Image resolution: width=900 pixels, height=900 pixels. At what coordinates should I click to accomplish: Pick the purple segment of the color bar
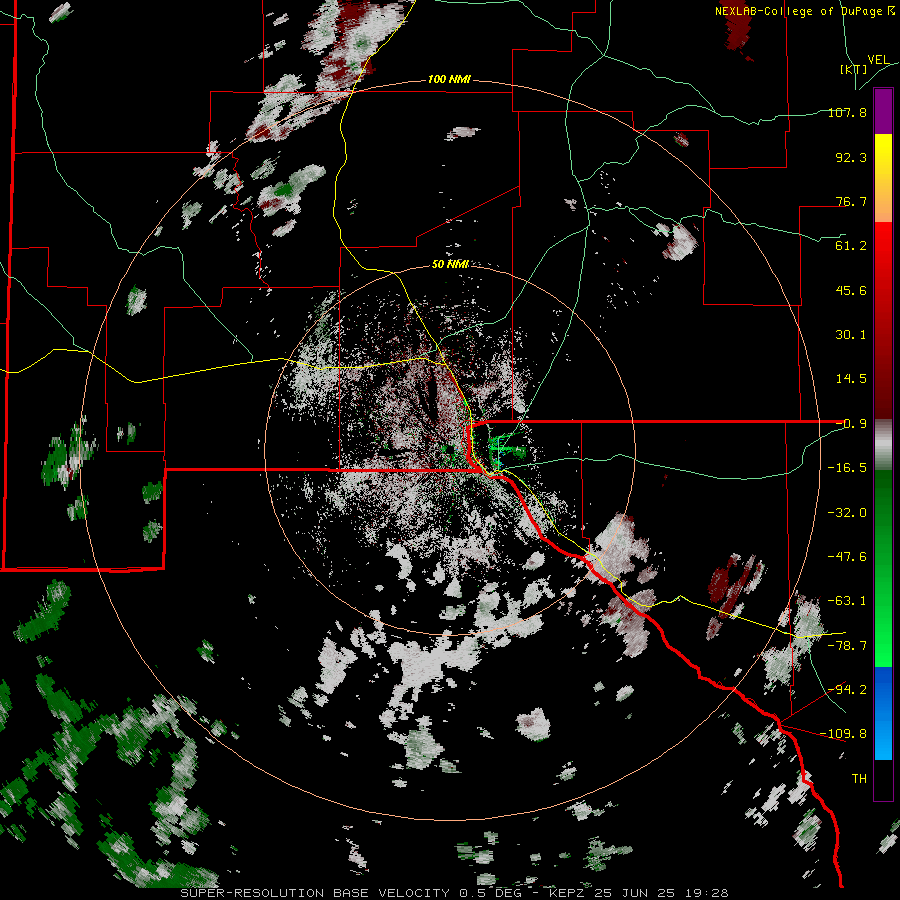(883, 111)
